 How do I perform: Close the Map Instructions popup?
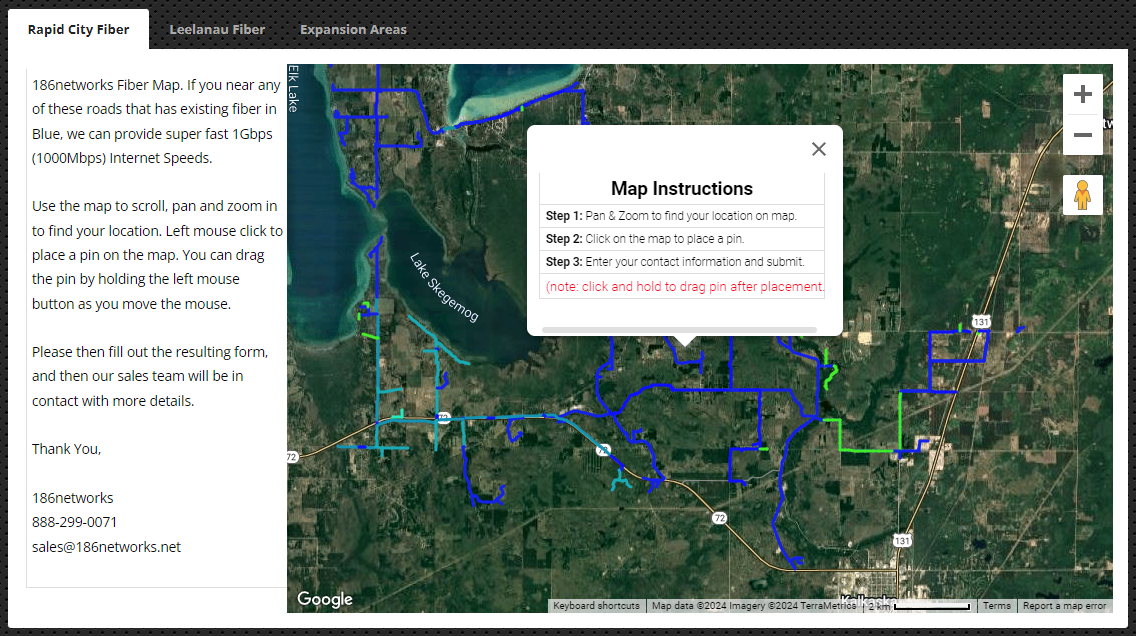pyautogui.click(x=819, y=149)
